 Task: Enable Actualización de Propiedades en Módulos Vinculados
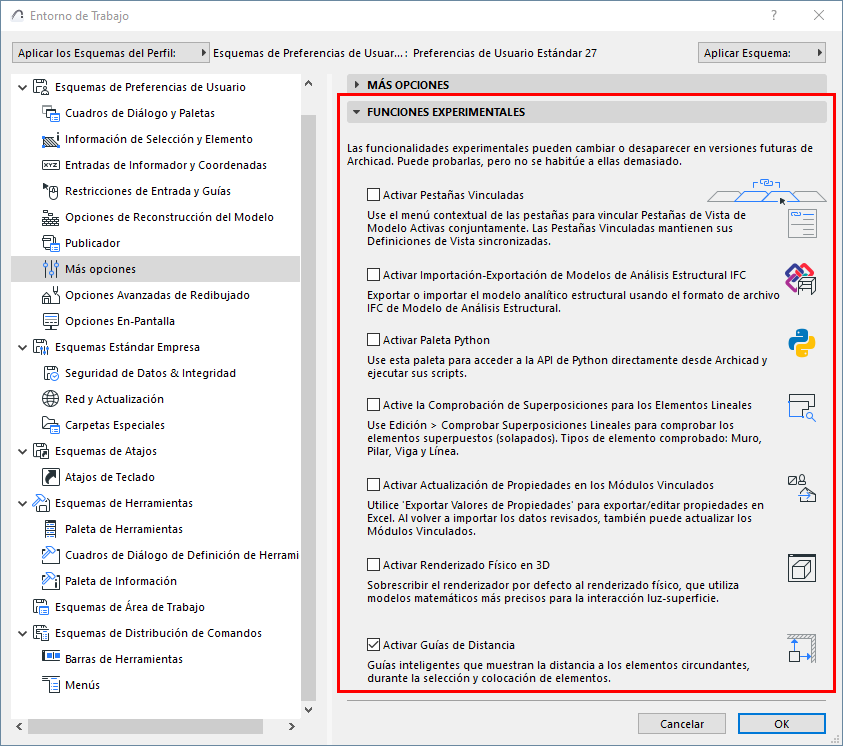pos(373,484)
